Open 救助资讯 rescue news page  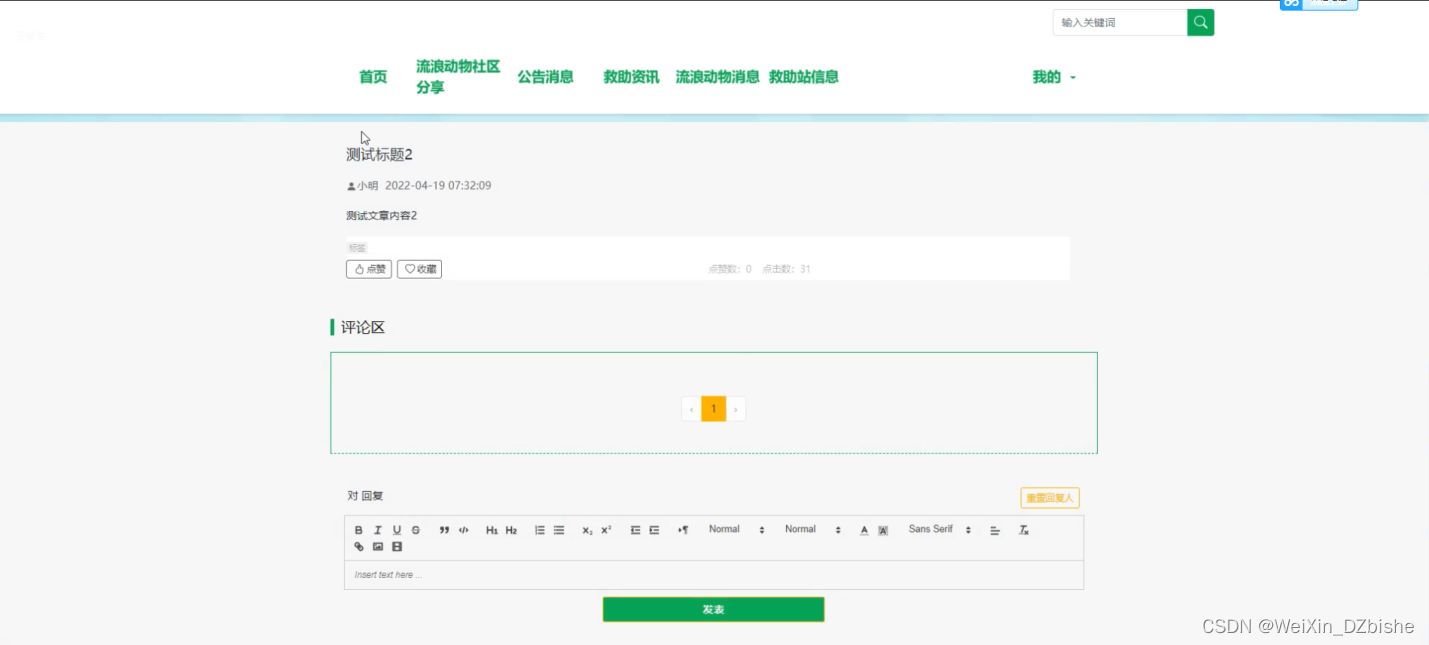click(631, 77)
